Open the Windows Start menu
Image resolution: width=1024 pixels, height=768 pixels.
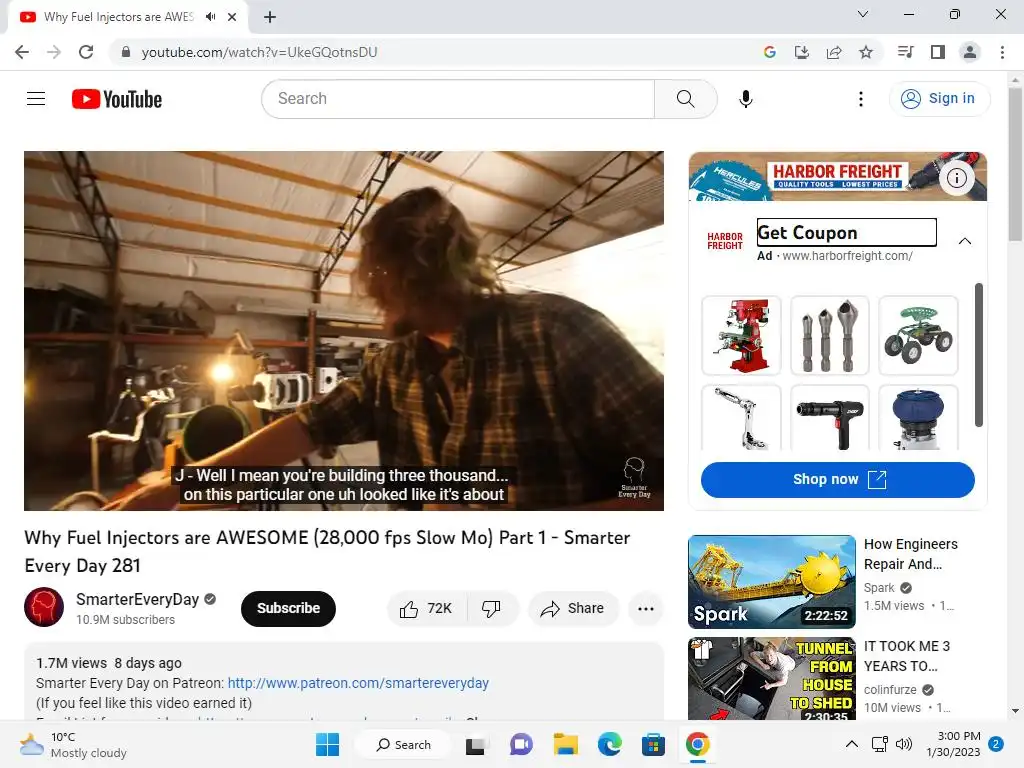click(327, 744)
